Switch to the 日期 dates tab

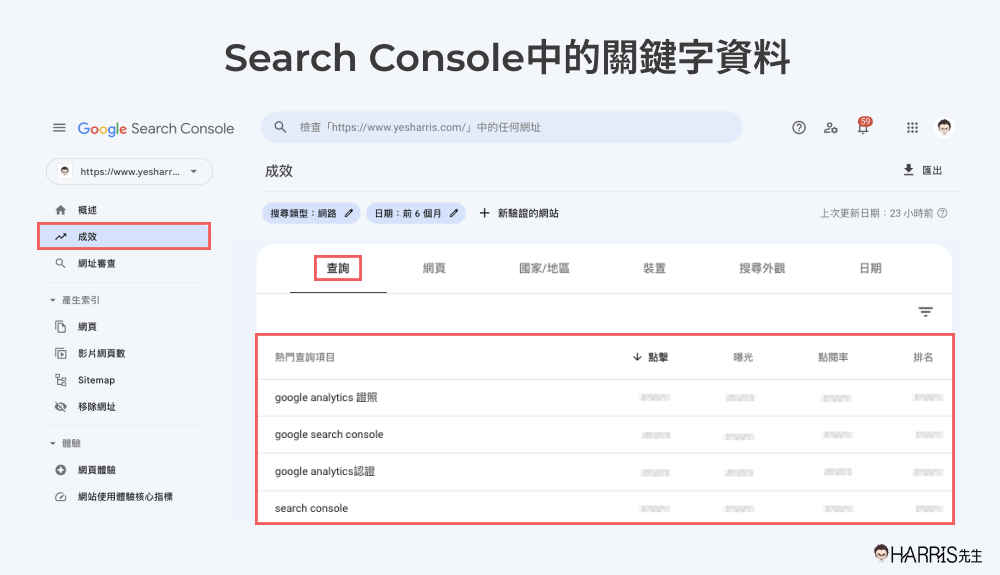pyautogui.click(x=871, y=268)
